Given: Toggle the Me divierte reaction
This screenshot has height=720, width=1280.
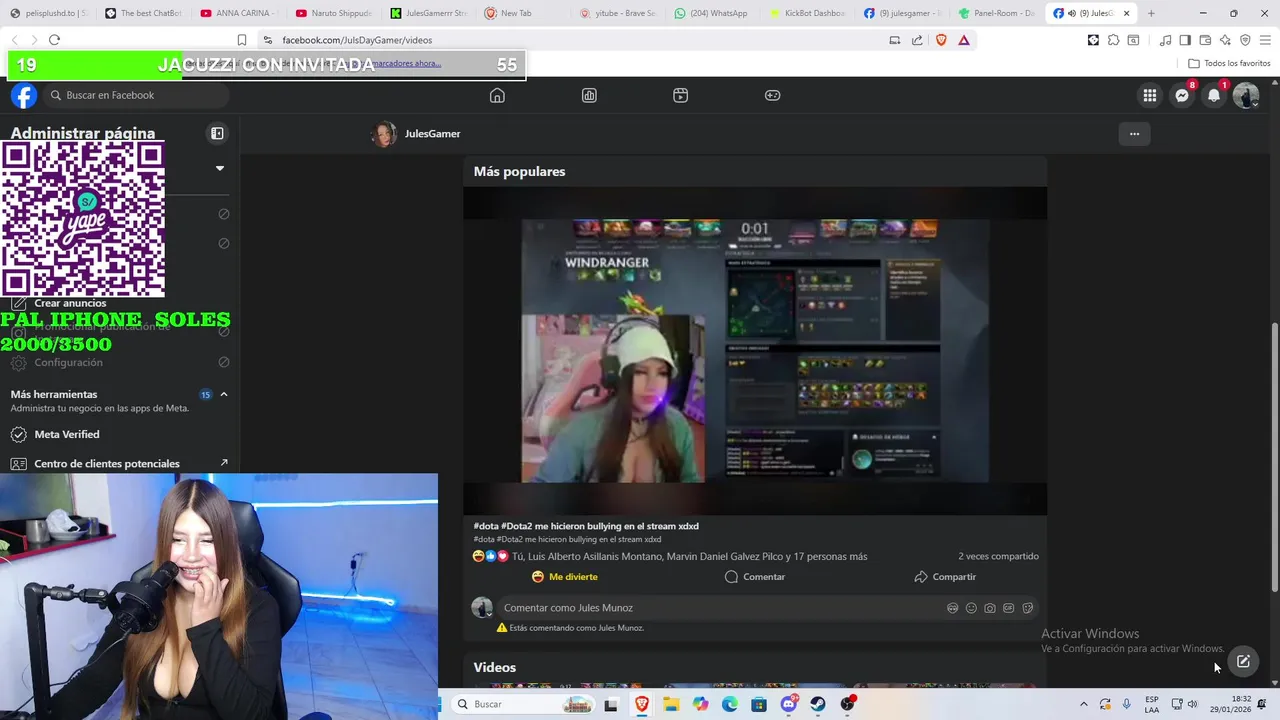Looking at the screenshot, I should pos(565,577).
